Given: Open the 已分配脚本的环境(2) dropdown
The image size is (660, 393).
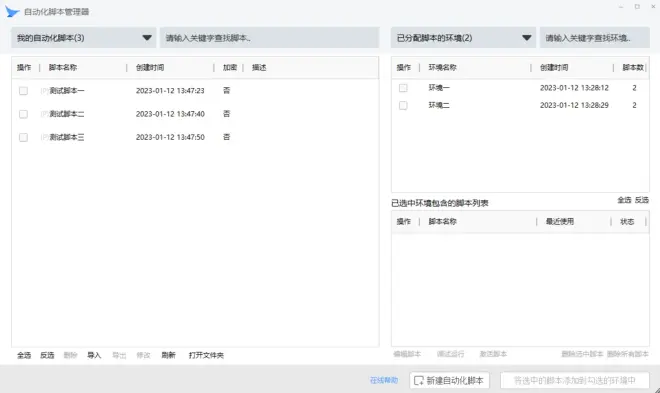Looking at the screenshot, I should tap(463, 38).
